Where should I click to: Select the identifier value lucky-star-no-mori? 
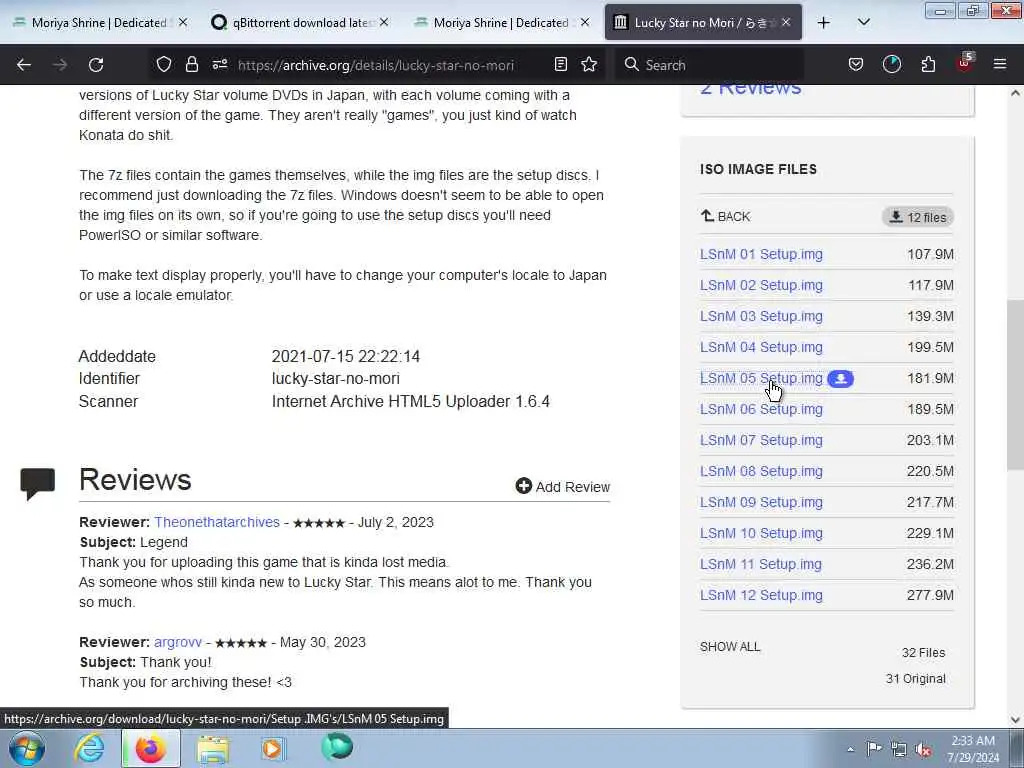336,379
